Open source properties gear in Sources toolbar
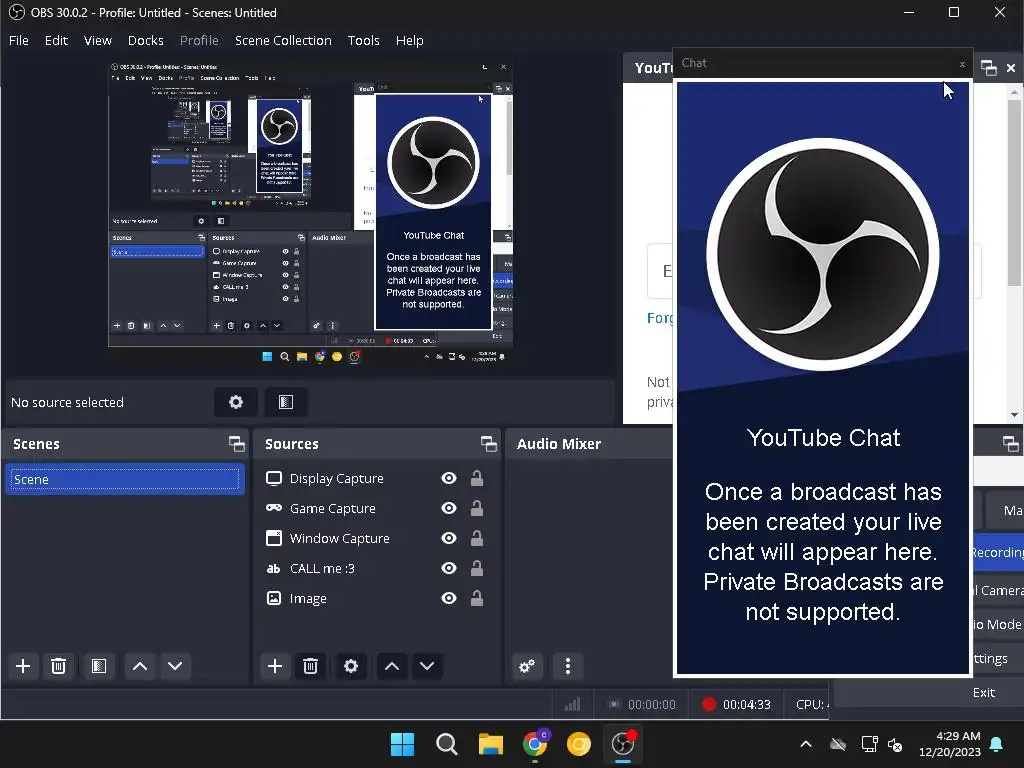The height and width of the screenshot is (768, 1024). (351, 666)
